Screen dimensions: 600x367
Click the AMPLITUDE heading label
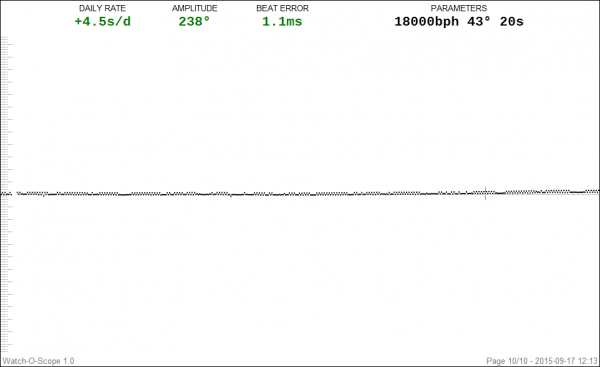(194, 8)
